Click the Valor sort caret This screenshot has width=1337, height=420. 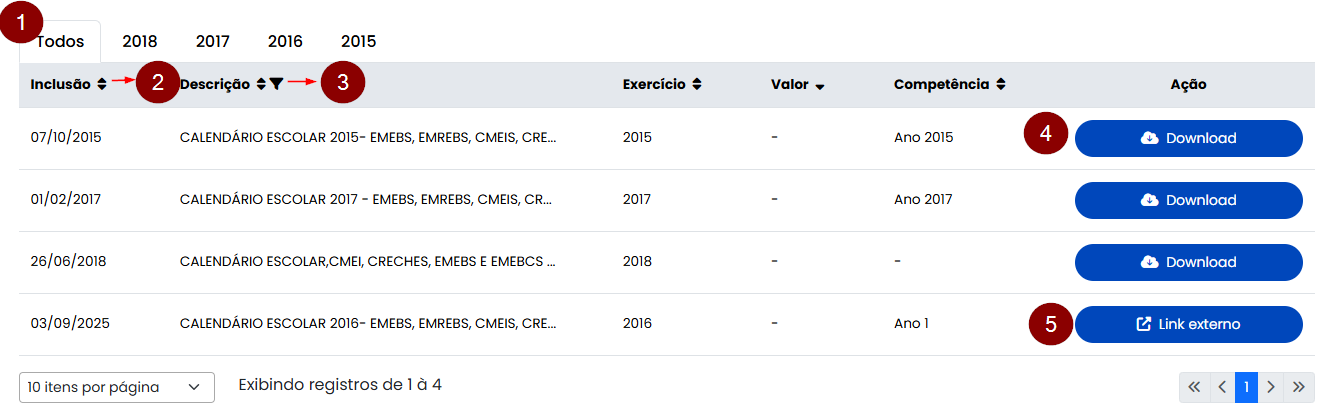coord(820,86)
